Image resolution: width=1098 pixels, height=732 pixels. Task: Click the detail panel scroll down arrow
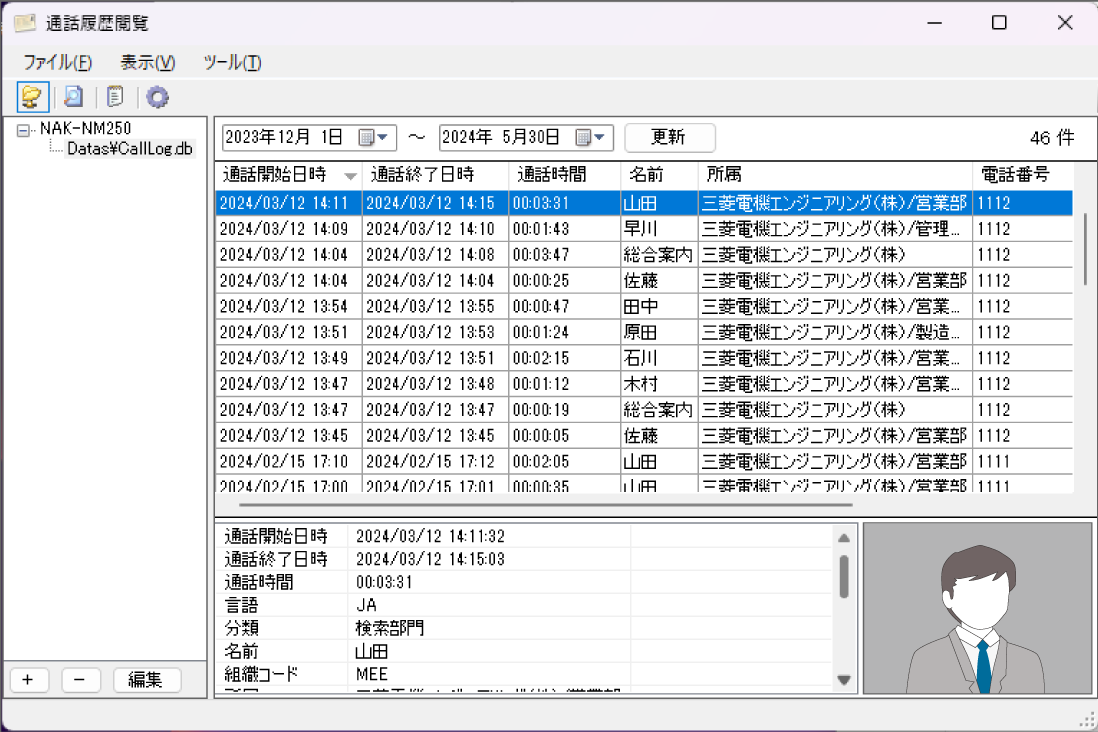[x=844, y=680]
